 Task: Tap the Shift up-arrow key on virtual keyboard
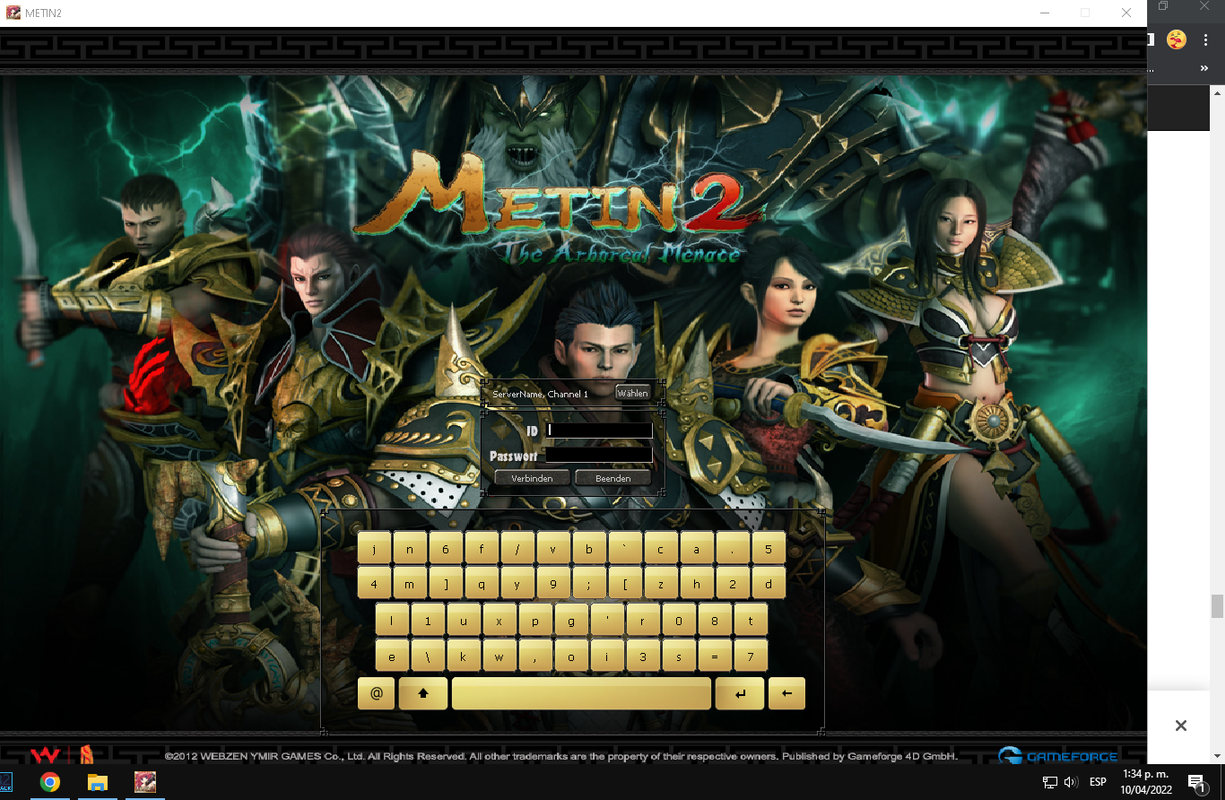coord(423,693)
